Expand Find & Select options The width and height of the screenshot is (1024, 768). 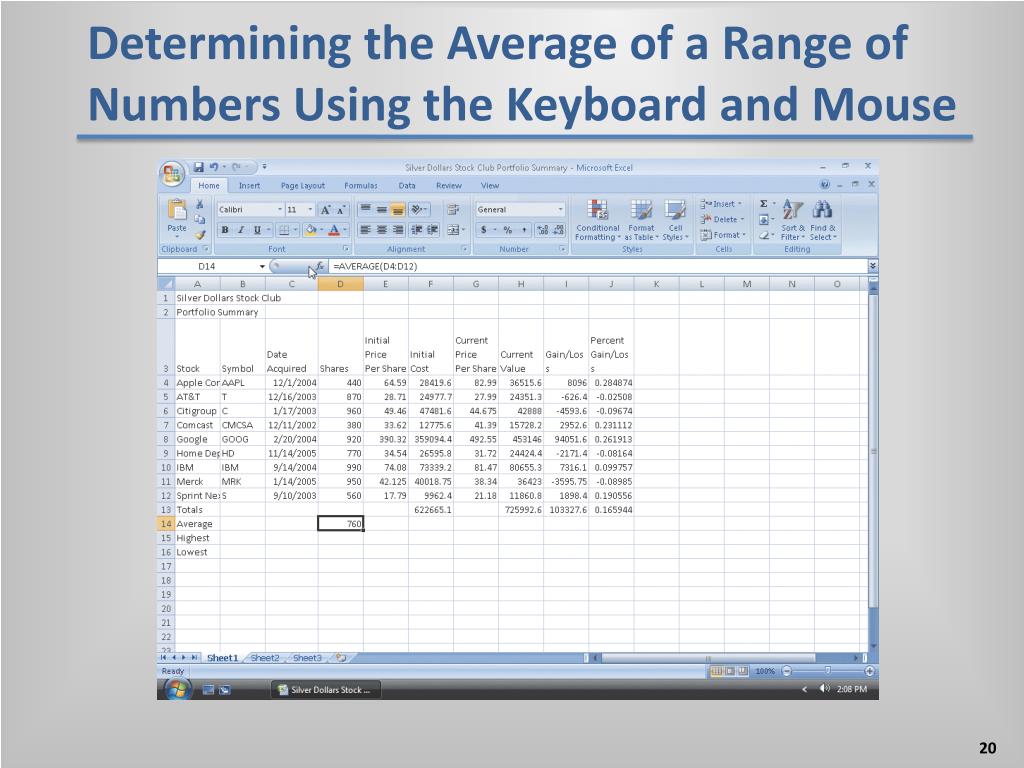(823, 220)
